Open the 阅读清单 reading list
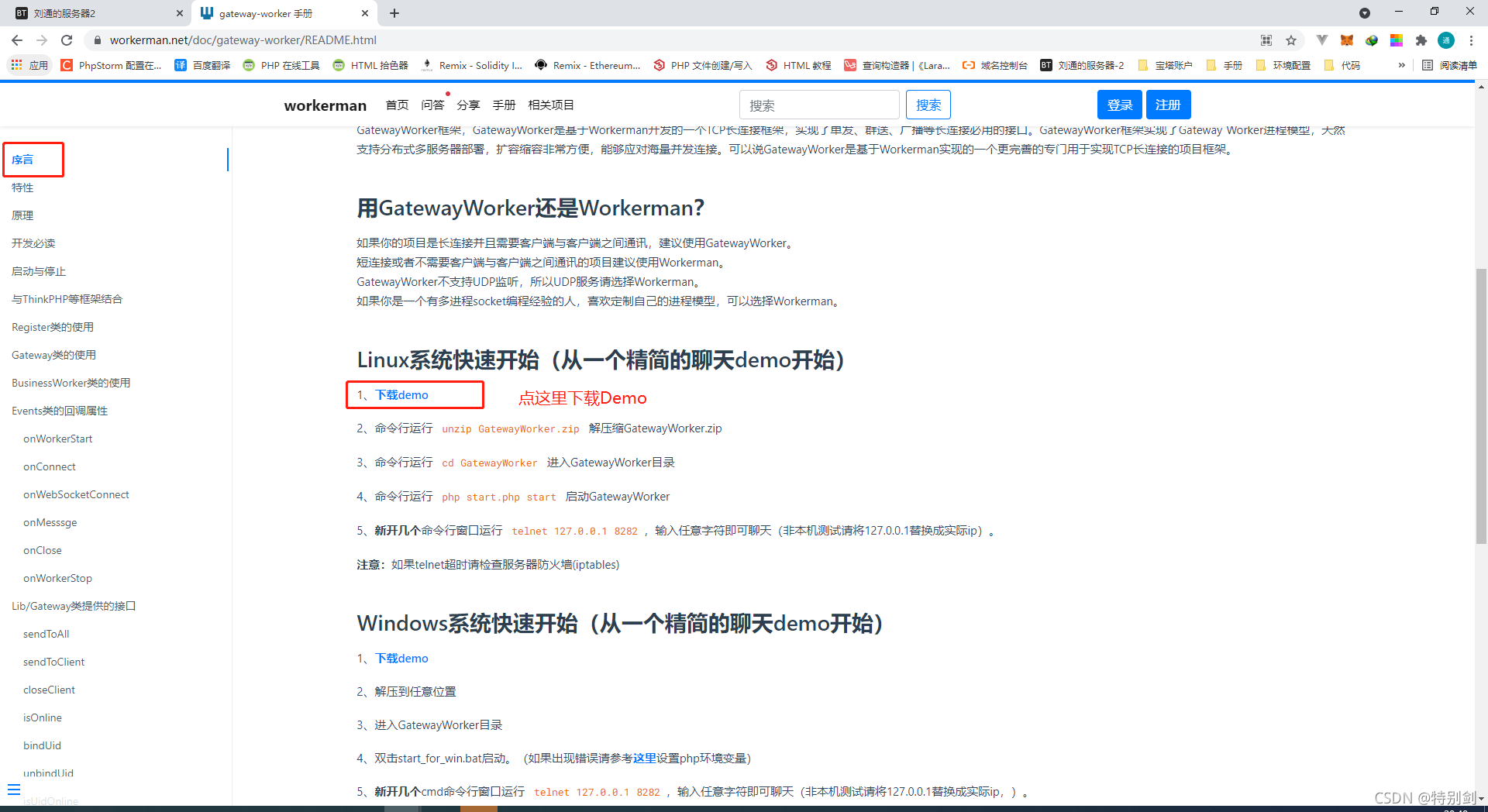Viewport: 1488px width, 812px height. 1449,65
